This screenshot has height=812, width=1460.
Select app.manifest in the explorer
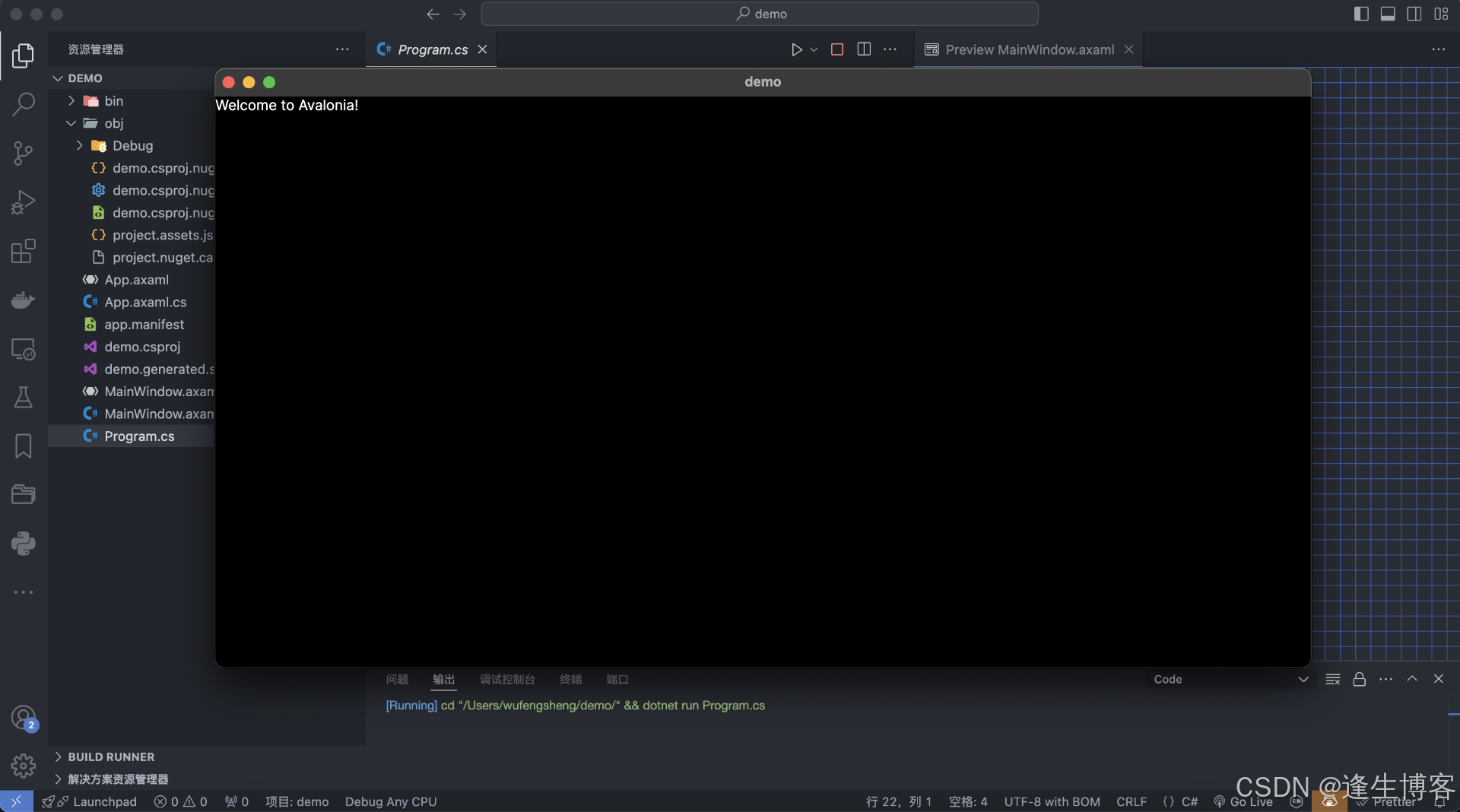pyautogui.click(x=144, y=325)
